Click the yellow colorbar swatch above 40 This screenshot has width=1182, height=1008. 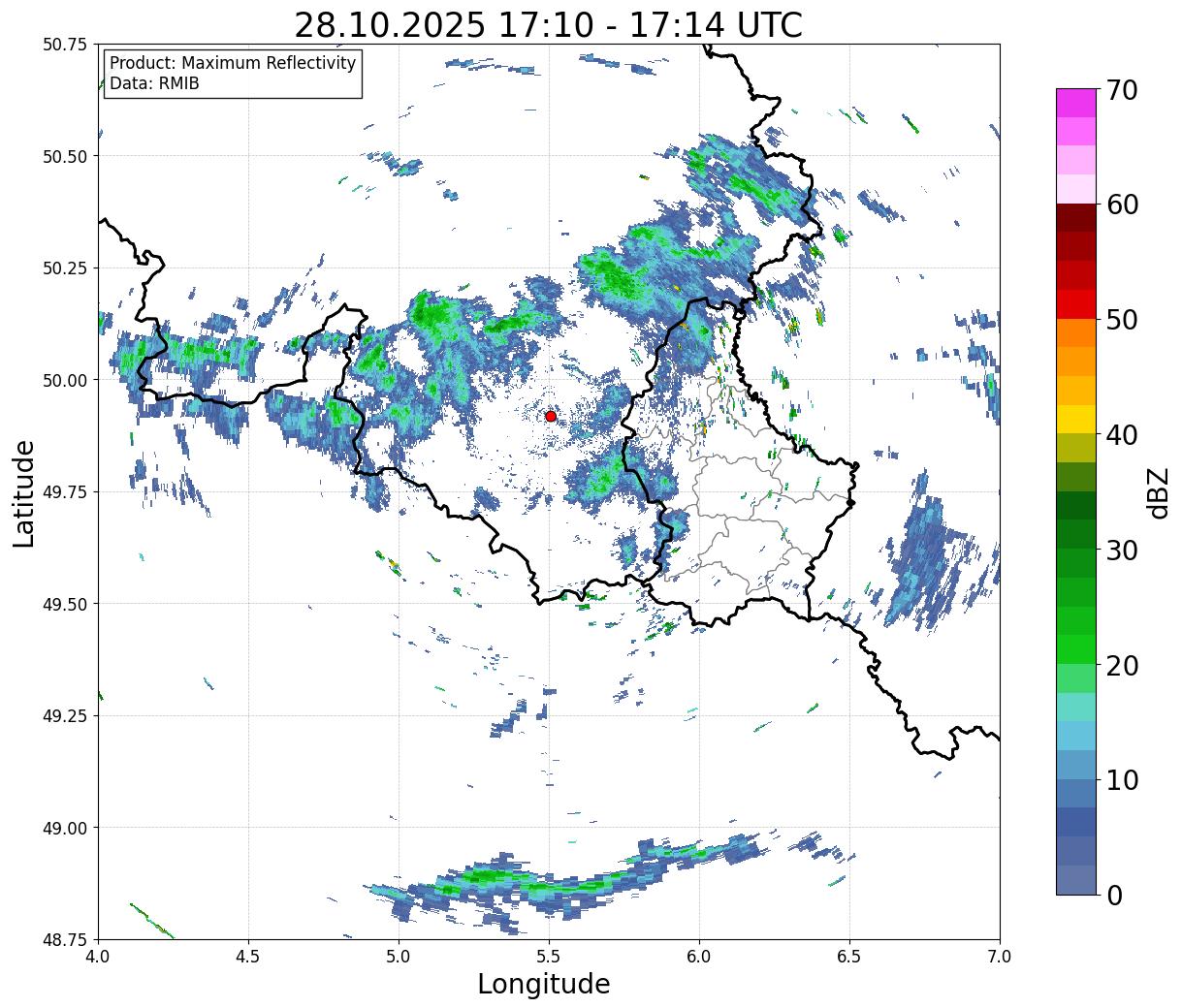(x=1076, y=420)
